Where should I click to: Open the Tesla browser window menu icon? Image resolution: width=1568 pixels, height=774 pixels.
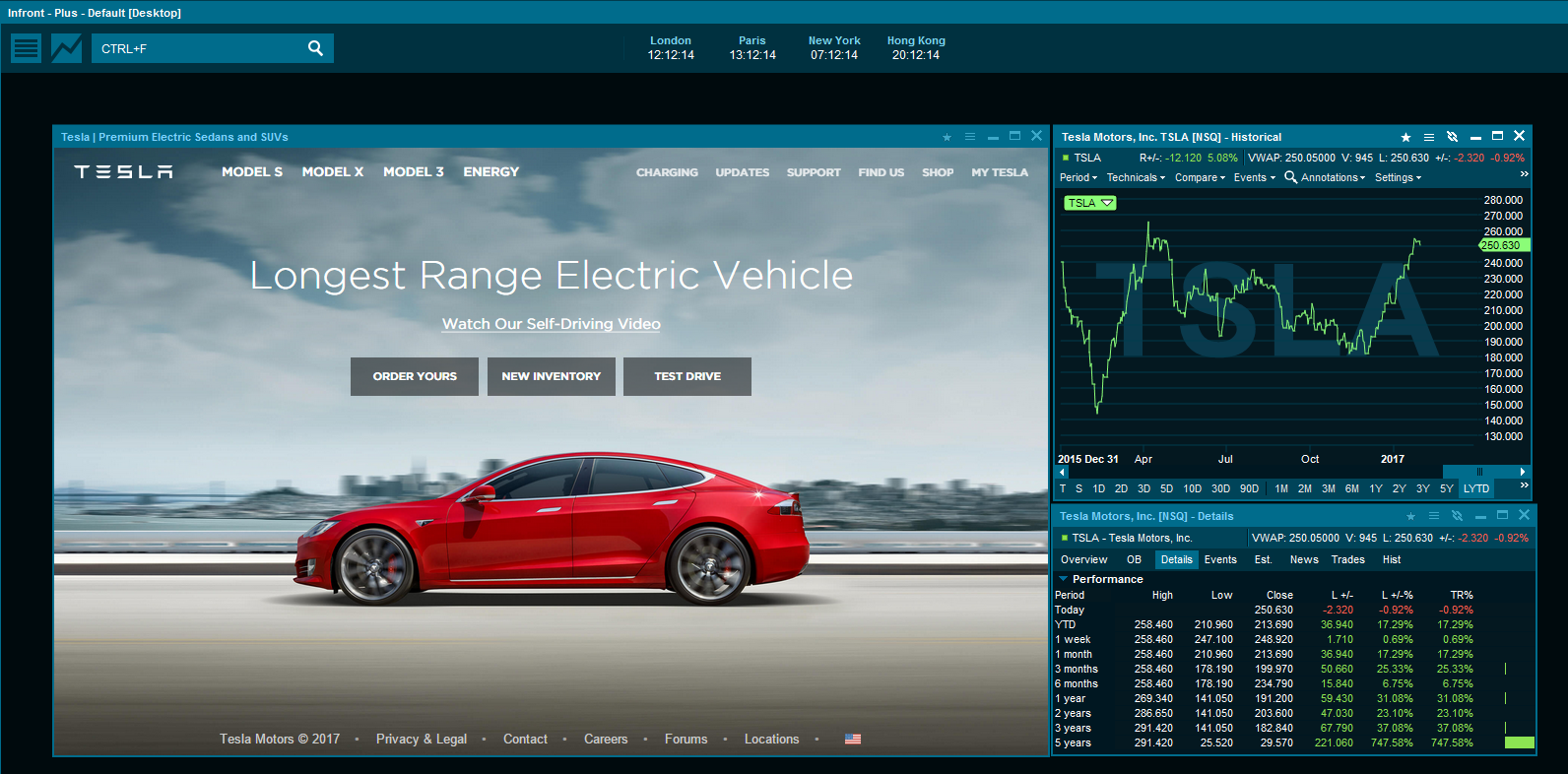(x=970, y=137)
